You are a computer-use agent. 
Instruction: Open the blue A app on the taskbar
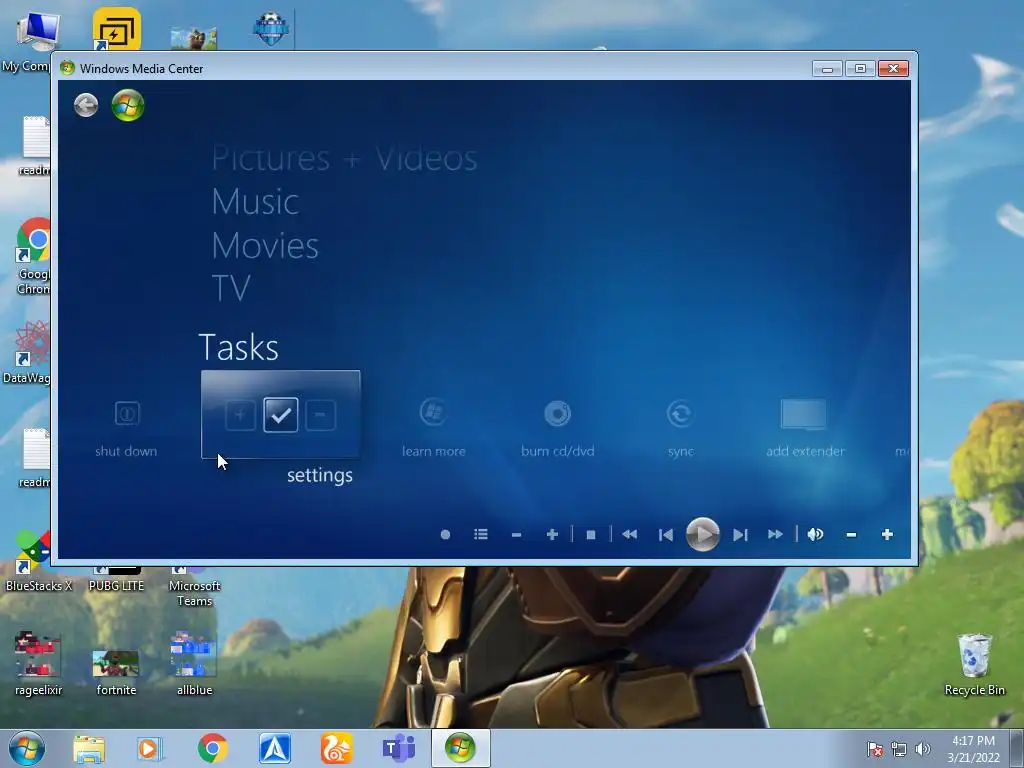tap(275, 749)
